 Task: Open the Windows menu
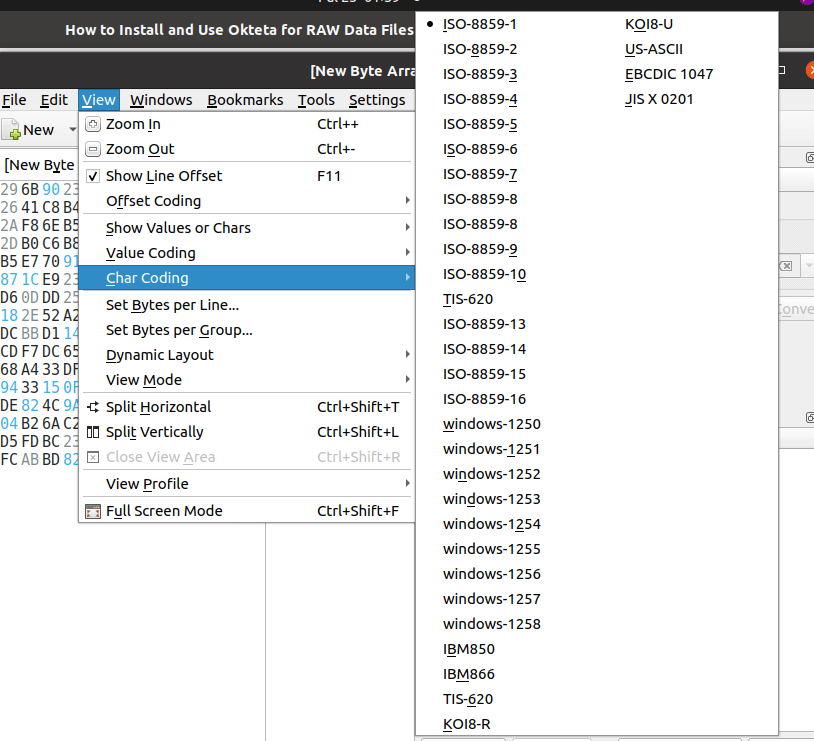(161, 100)
